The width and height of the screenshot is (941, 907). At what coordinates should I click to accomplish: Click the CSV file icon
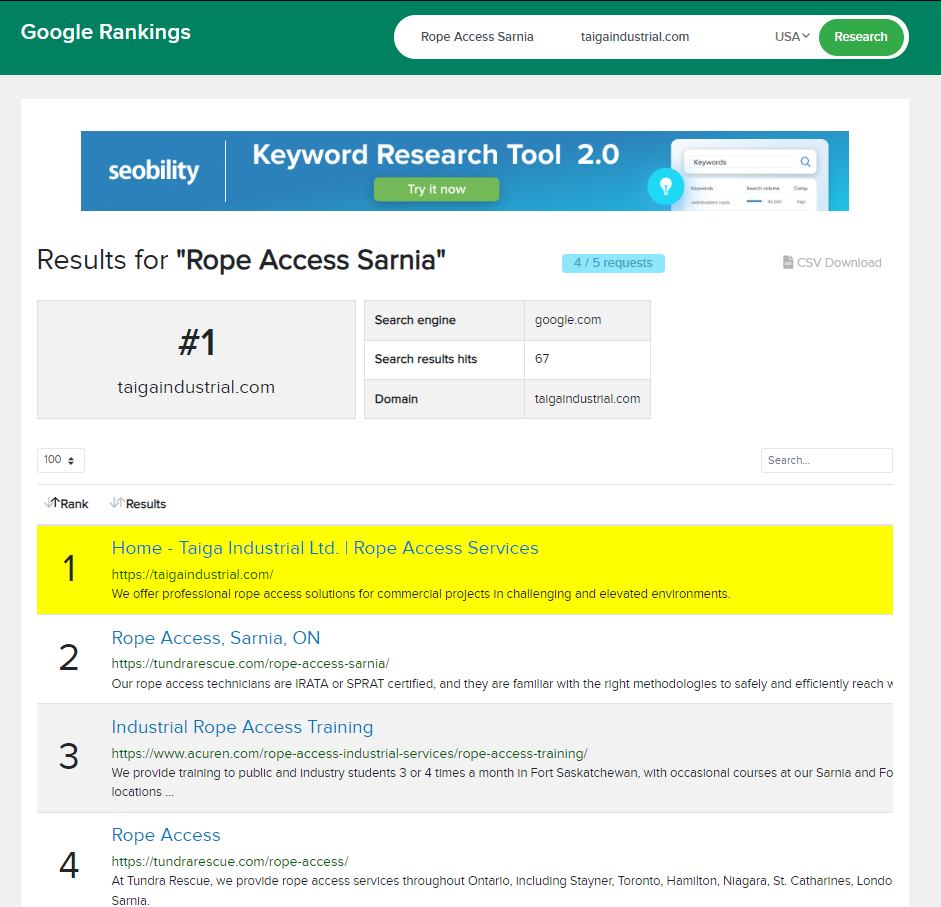788,262
